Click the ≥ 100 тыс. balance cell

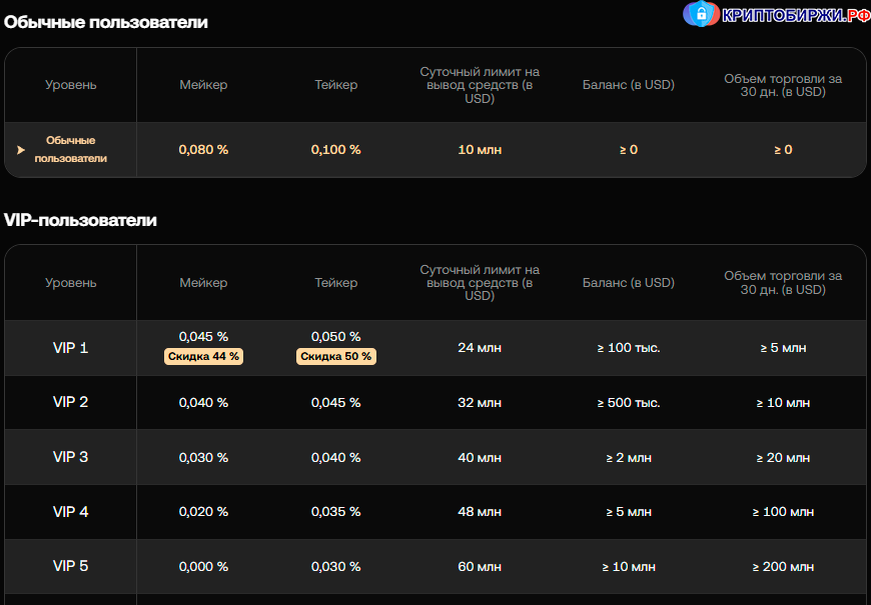pos(629,348)
